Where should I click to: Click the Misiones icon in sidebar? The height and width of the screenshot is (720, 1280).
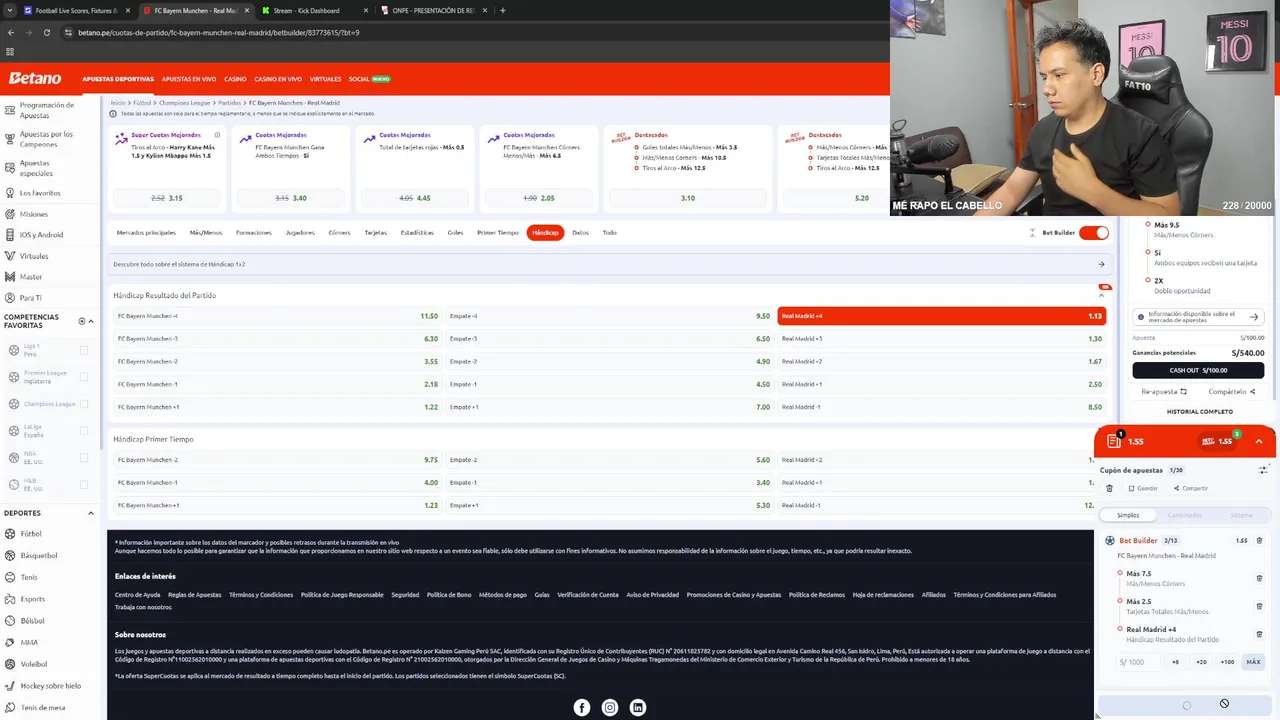point(11,214)
